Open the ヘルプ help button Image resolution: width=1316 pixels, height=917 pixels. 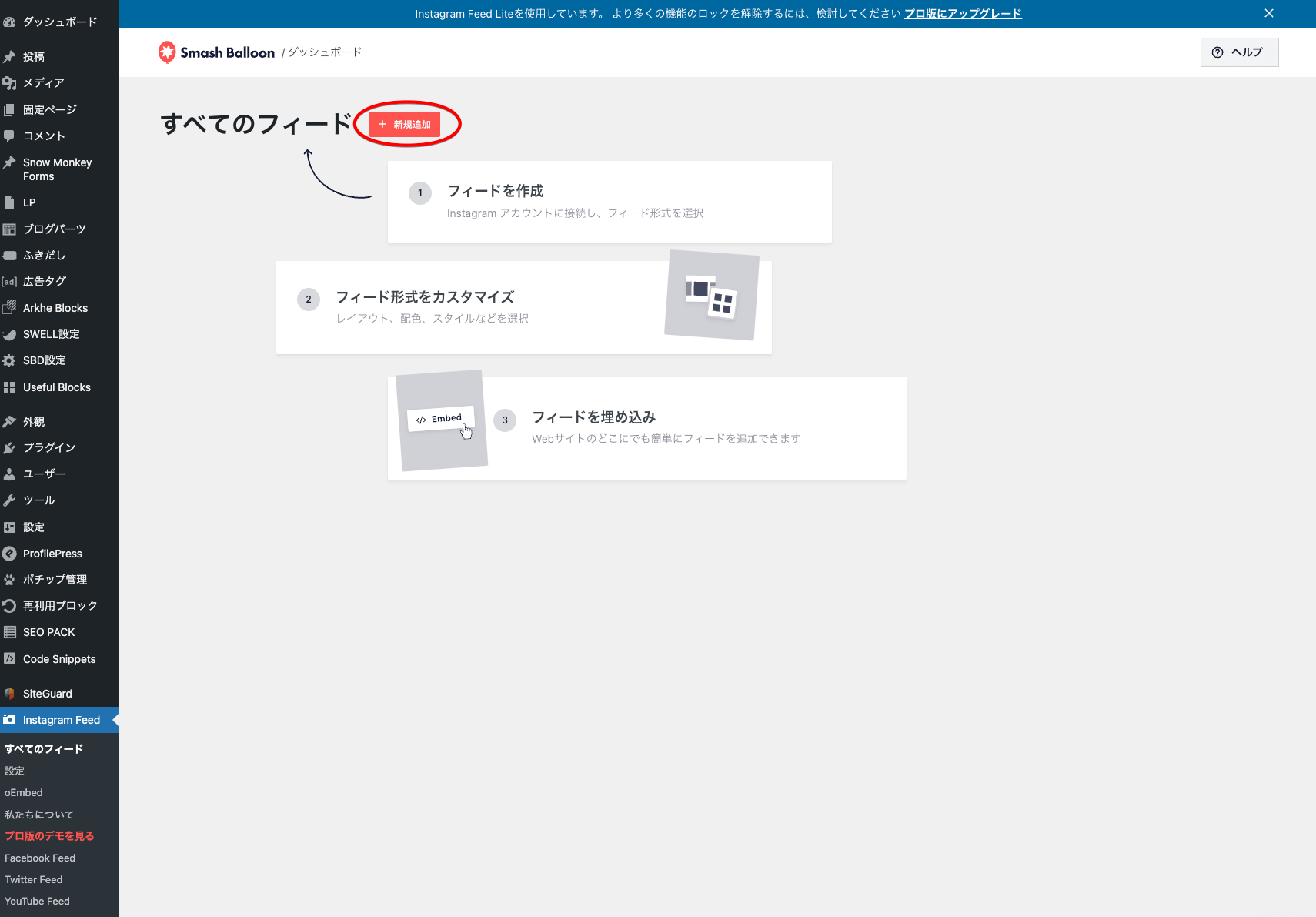1239,52
